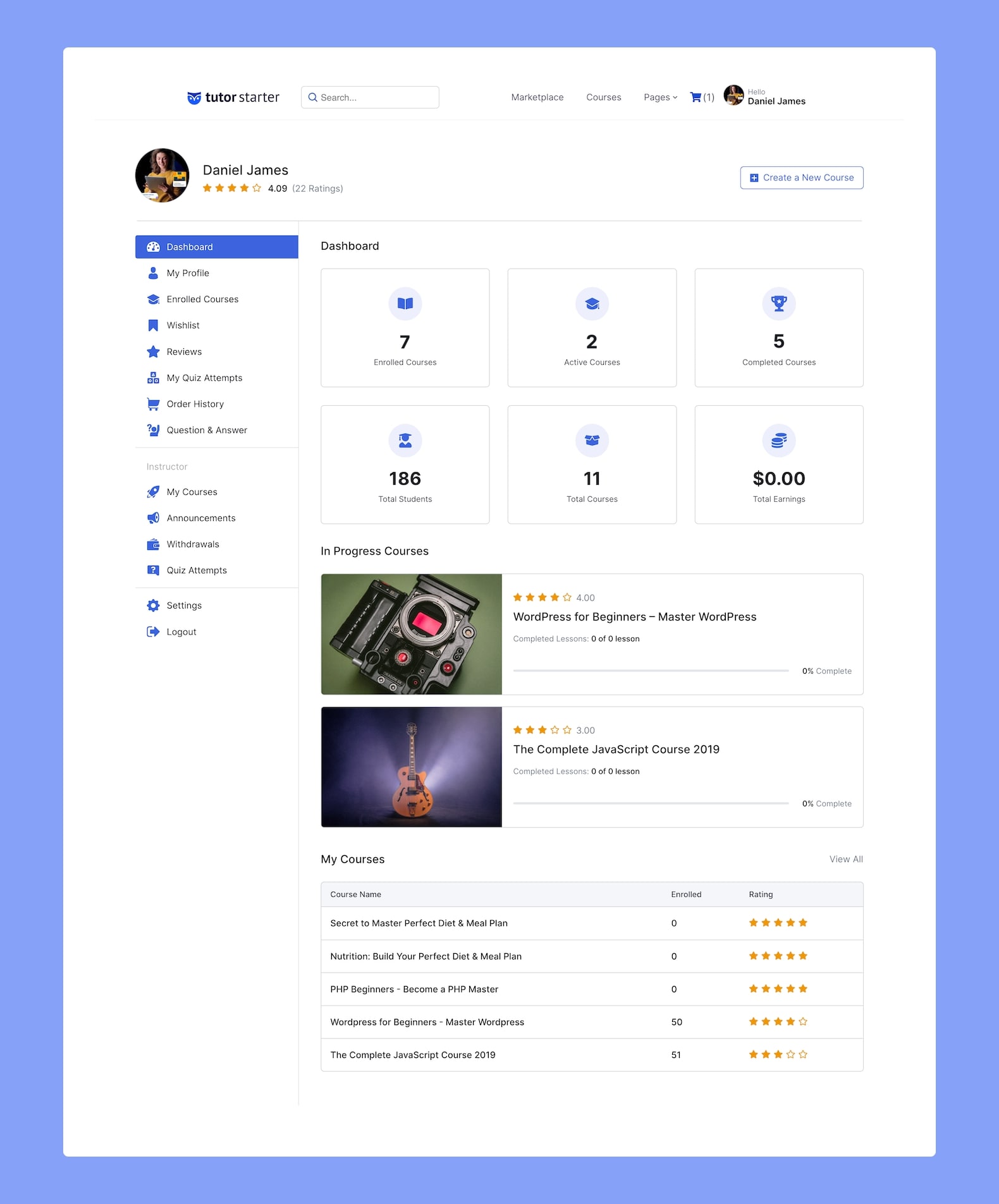Open the shopping cart icon
Viewport: 999px width, 1204px height.
696,97
